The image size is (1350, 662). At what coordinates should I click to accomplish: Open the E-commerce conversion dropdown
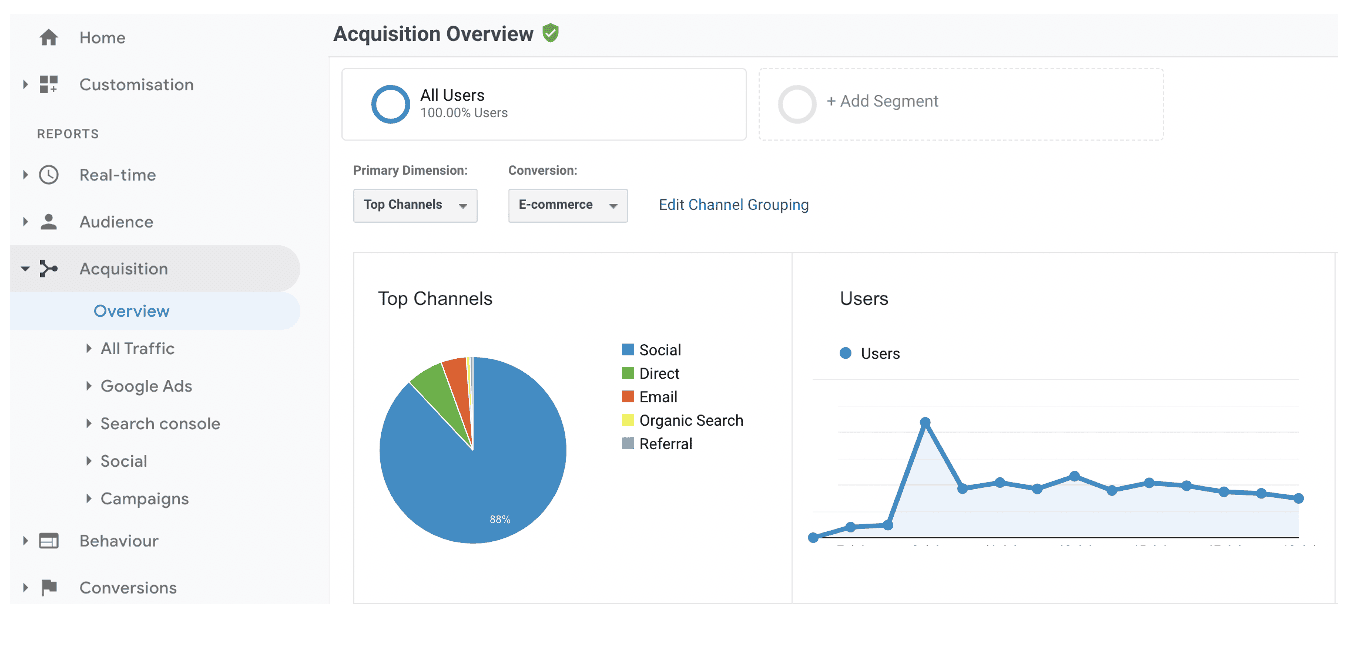coord(567,205)
